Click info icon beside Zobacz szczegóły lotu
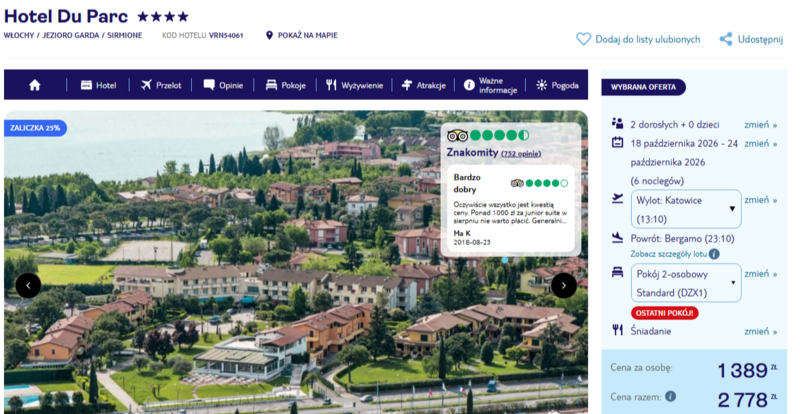Image resolution: width=800 pixels, height=414 pixels. coord(714,254)
